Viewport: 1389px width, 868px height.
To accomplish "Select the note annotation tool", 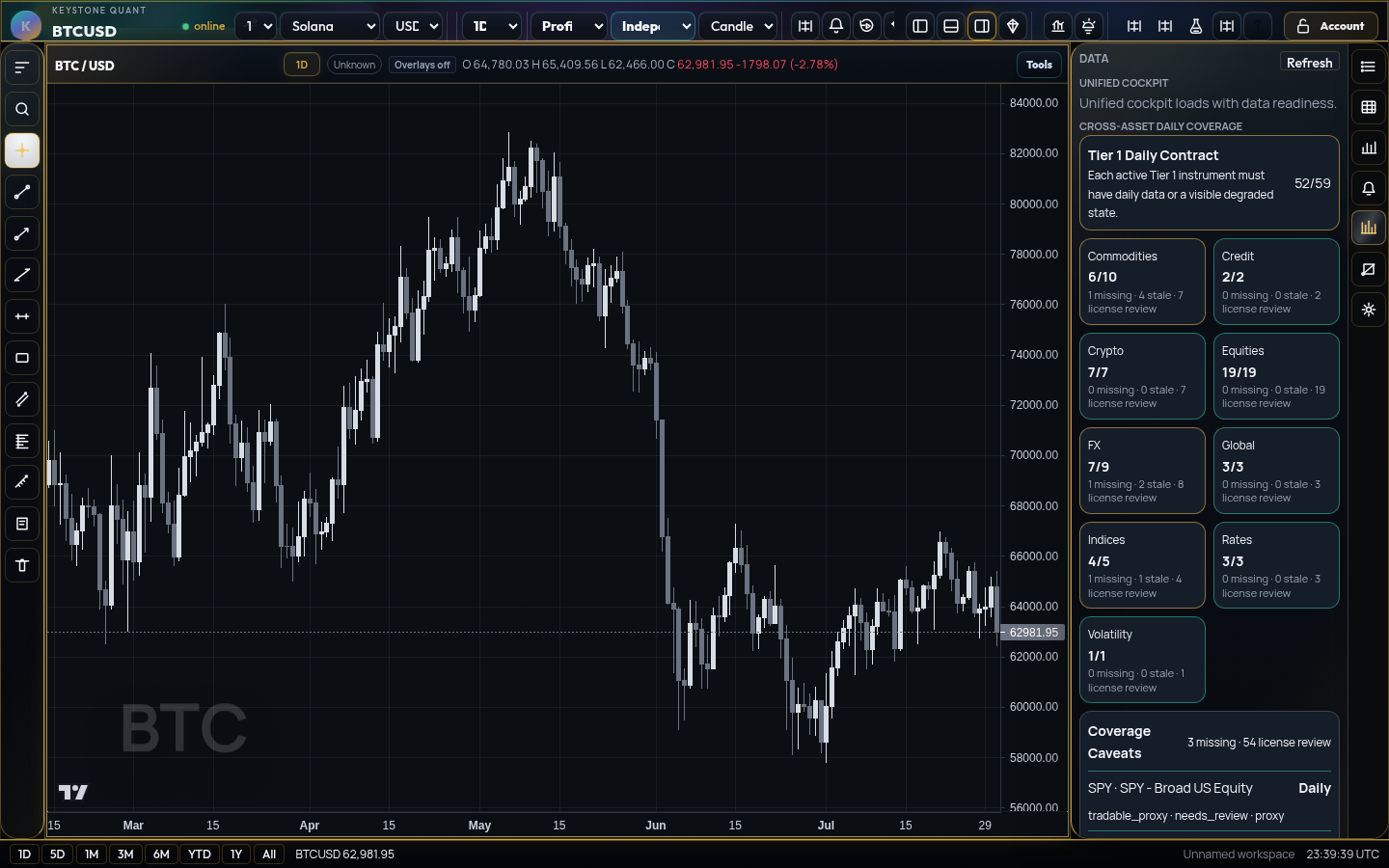I will click(22, 524).
